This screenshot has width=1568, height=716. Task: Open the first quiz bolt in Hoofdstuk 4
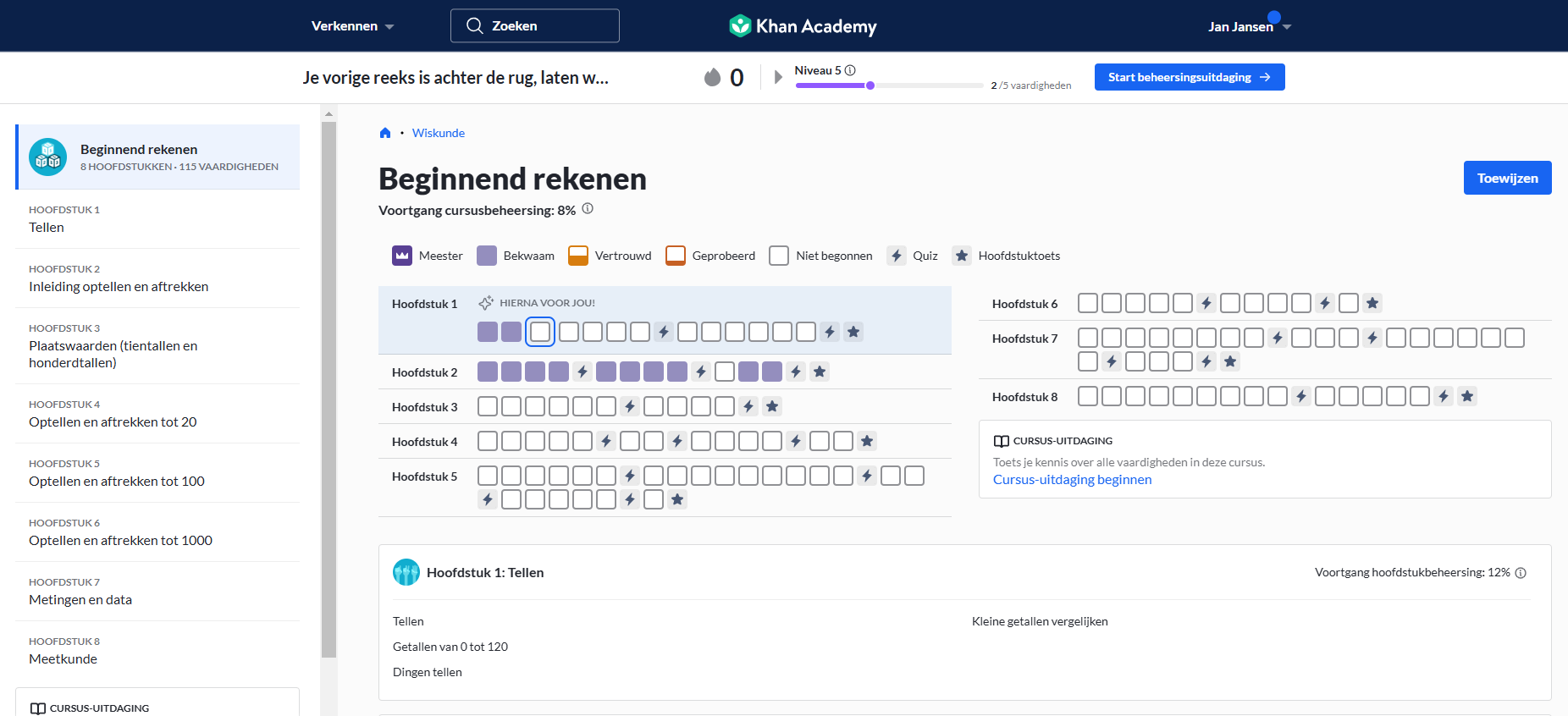point(606,441)
